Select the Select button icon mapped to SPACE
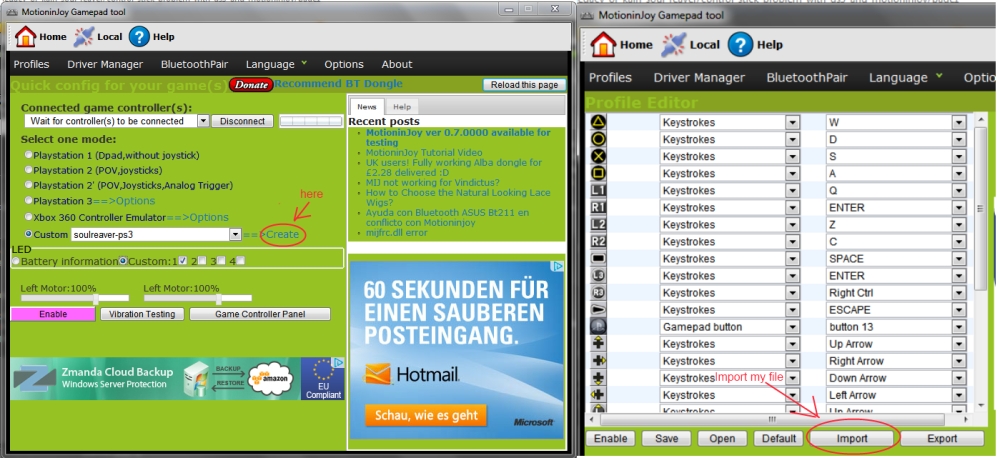This screenshot has height=458, width=1000. click(598, 258)
